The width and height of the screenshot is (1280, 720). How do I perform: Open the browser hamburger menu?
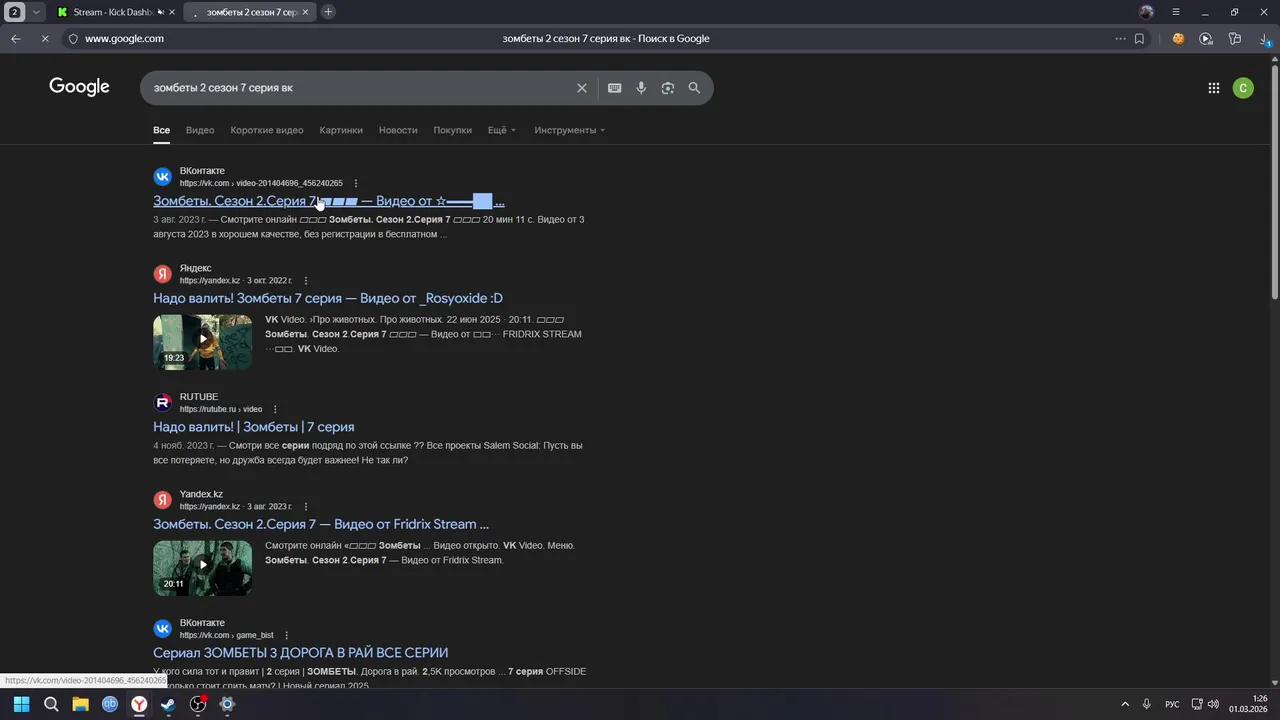(1176, 12)
